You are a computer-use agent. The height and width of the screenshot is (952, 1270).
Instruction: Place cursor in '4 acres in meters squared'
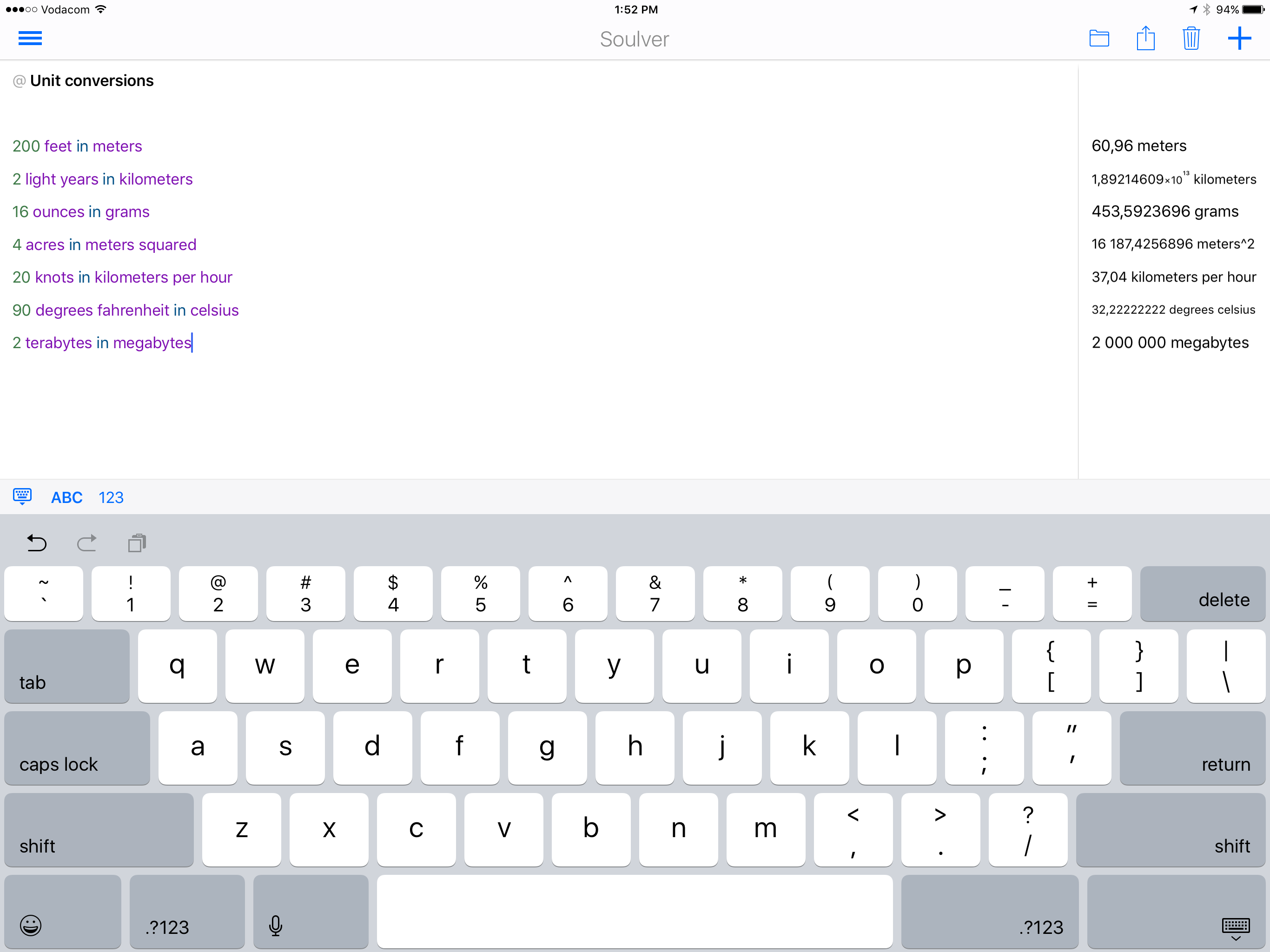[x=105, y=245]
